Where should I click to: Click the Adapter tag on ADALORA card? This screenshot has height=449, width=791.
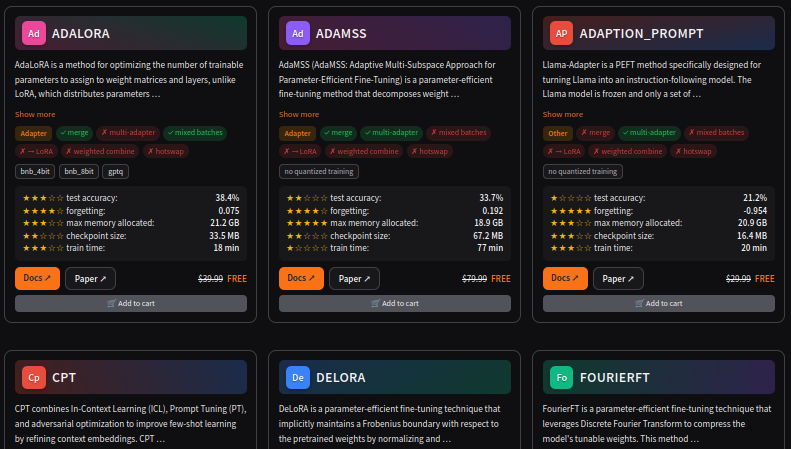[33, 133]
